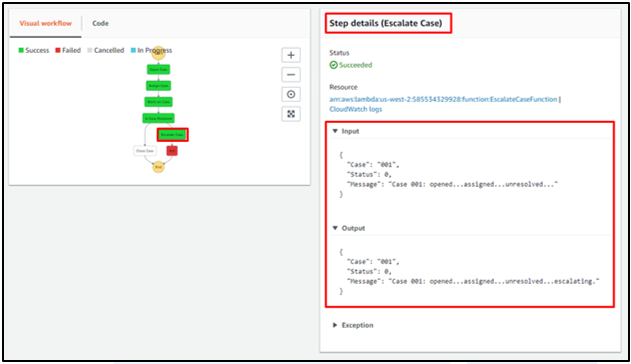The height and width of the screenshot is (364, 631).
Task: Zoom out of the workflow graph
Action: click(x=291, y=75)
